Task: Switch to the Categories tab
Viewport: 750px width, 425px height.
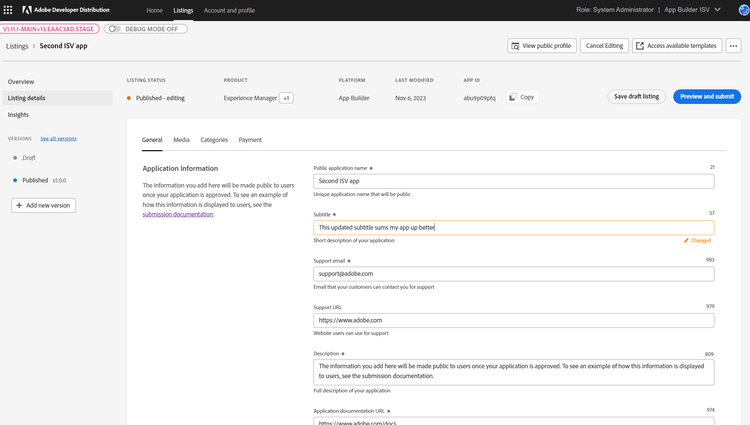Action: coord(214,140)
